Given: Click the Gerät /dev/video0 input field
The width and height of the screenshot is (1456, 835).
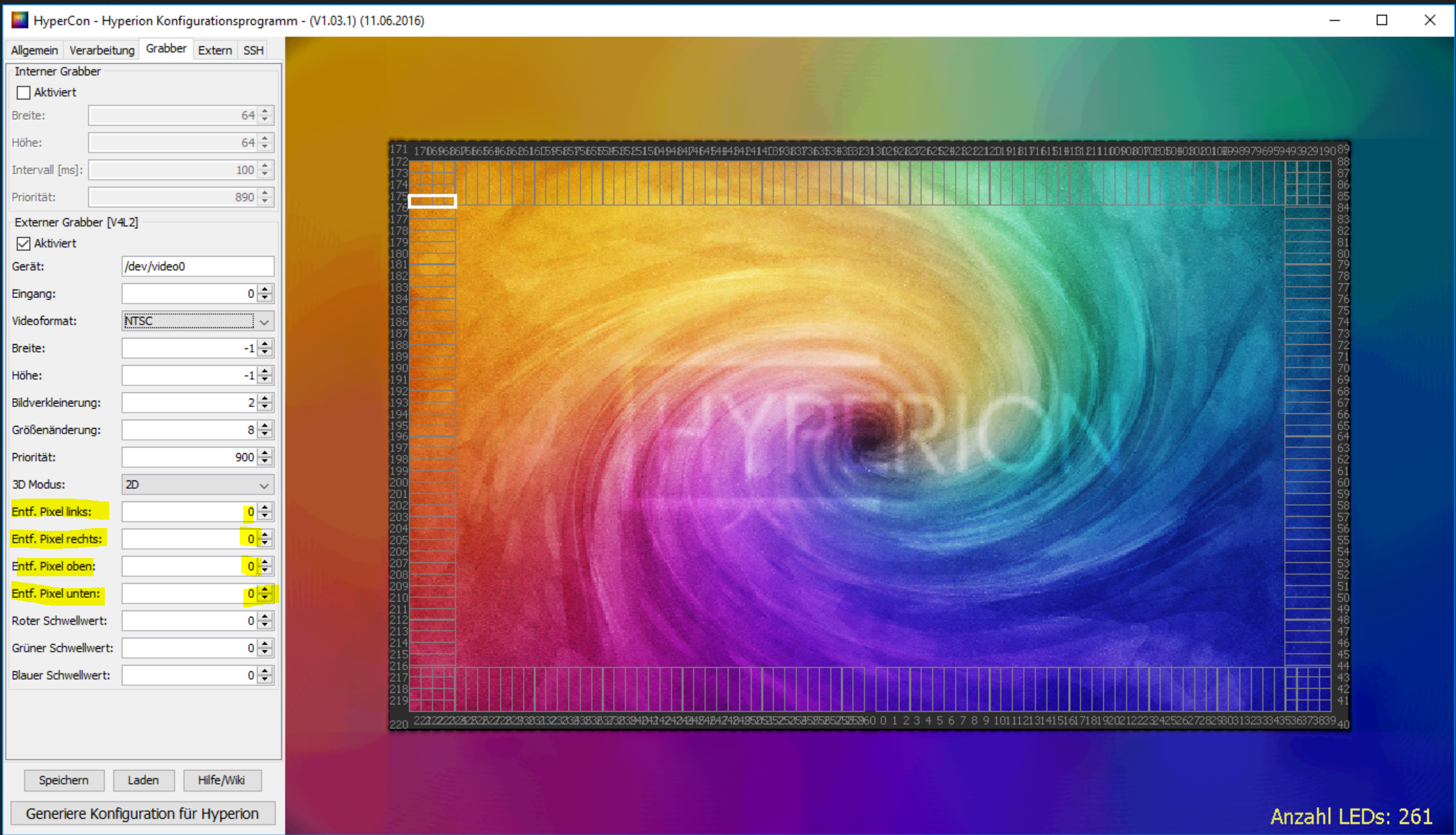Looking at the screenshot, I should pyautogui.click(x=197, y=266).
